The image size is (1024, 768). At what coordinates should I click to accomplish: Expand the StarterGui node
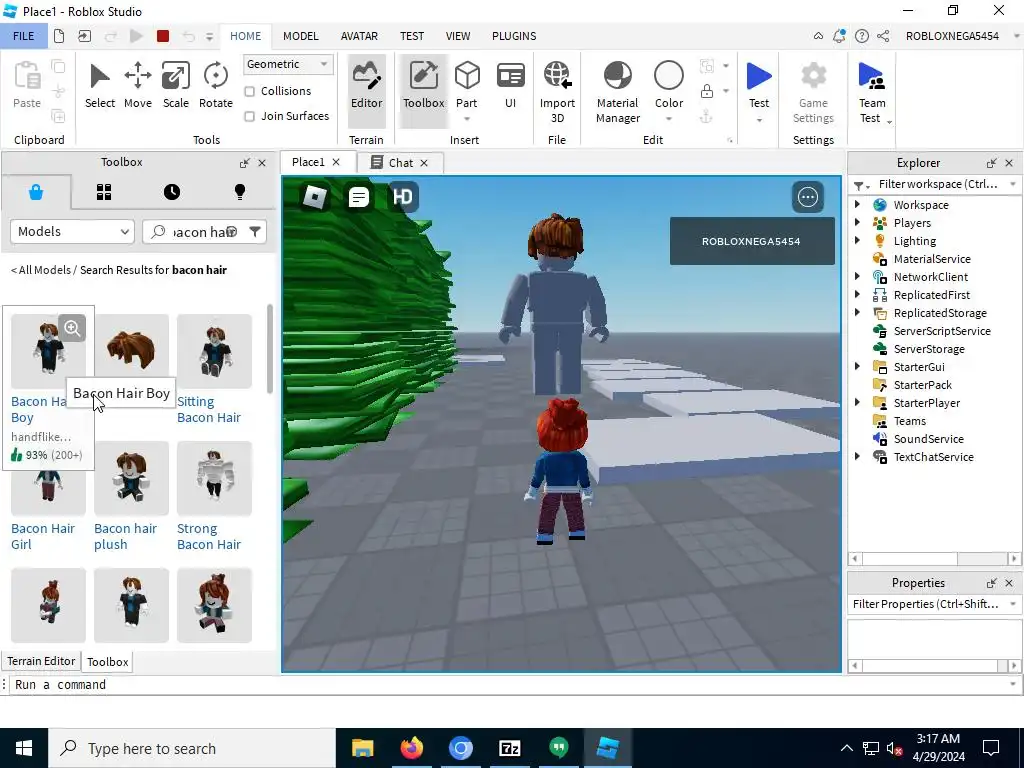click(857, 366)
